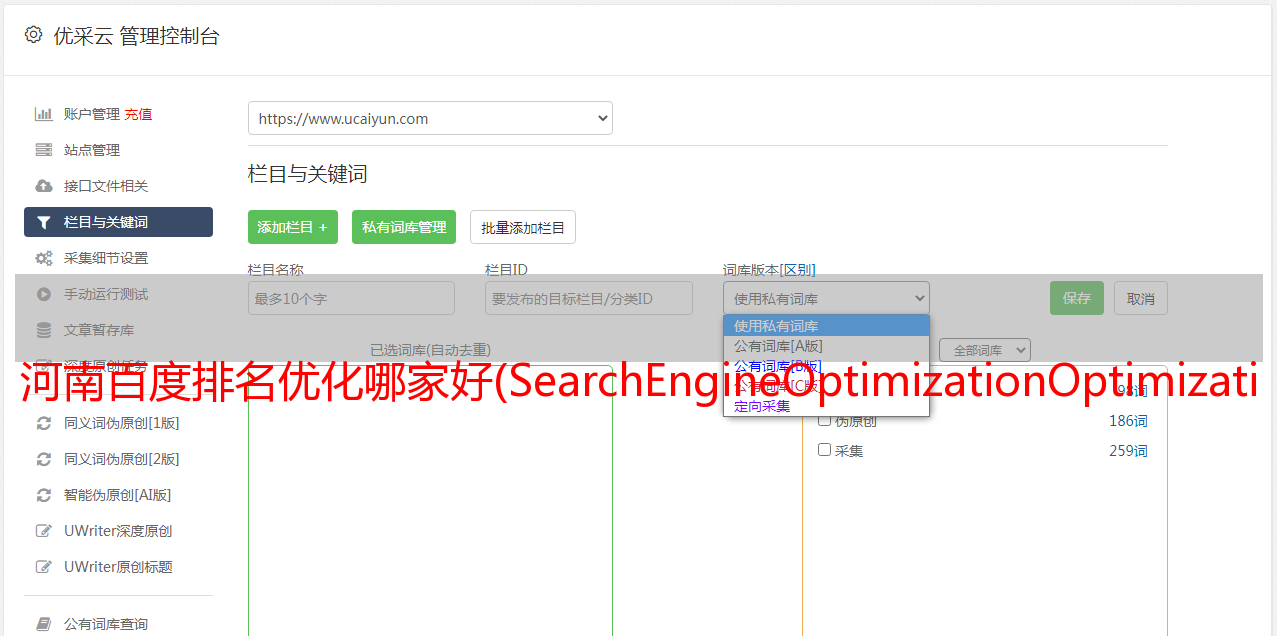Click the cloud upload icon for 接口文件相关
Screen dimensions: 1277x636
tap(44, 186)
